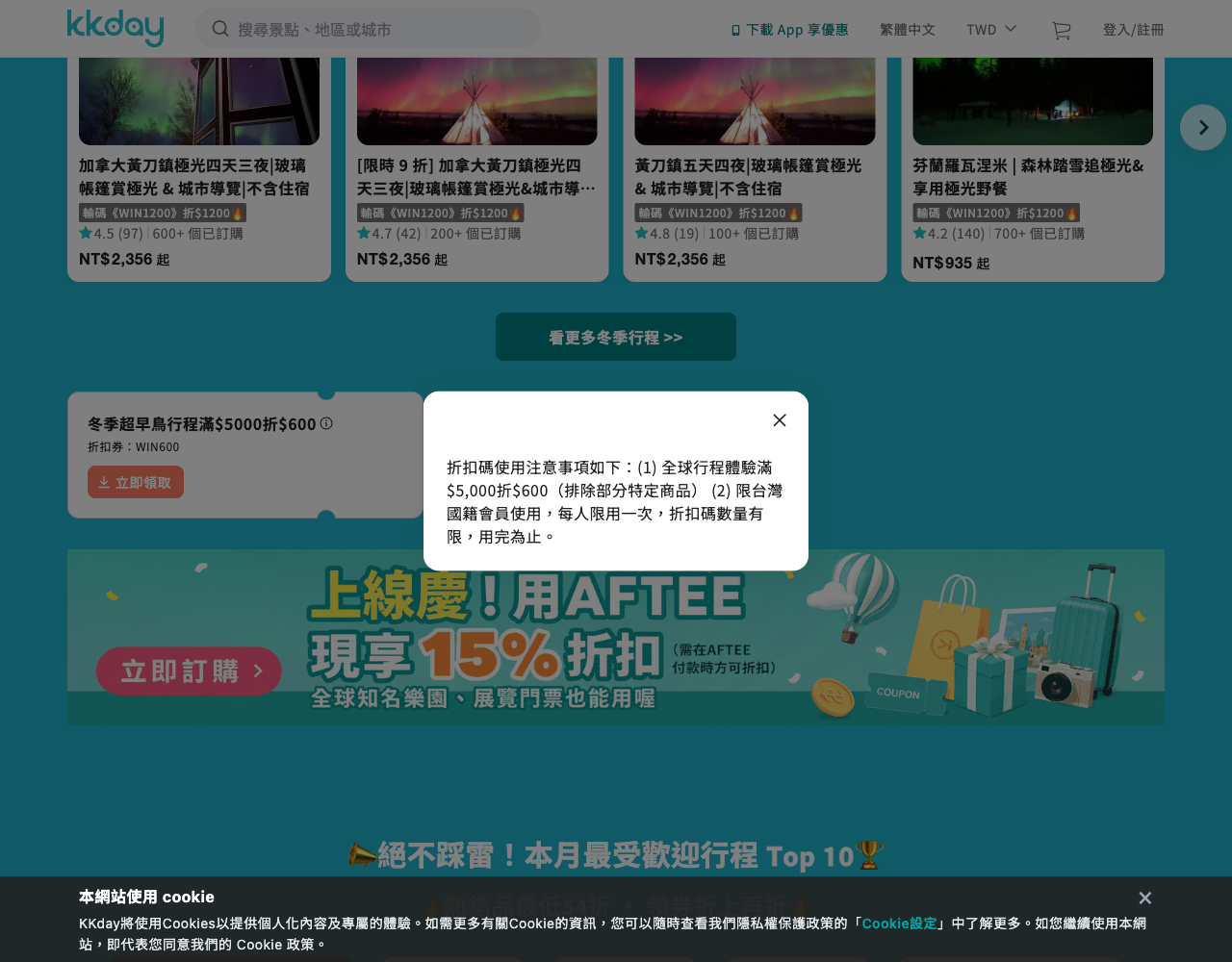Click 看更多冬季行程 button
Viewport: 1232px width, 962px height.
coord(616,337)
